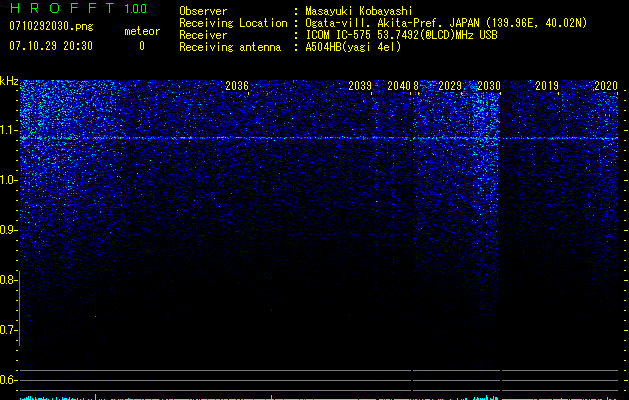
Task: Click the A504HB(yagi 4el) antenna text
Action: 353,47
